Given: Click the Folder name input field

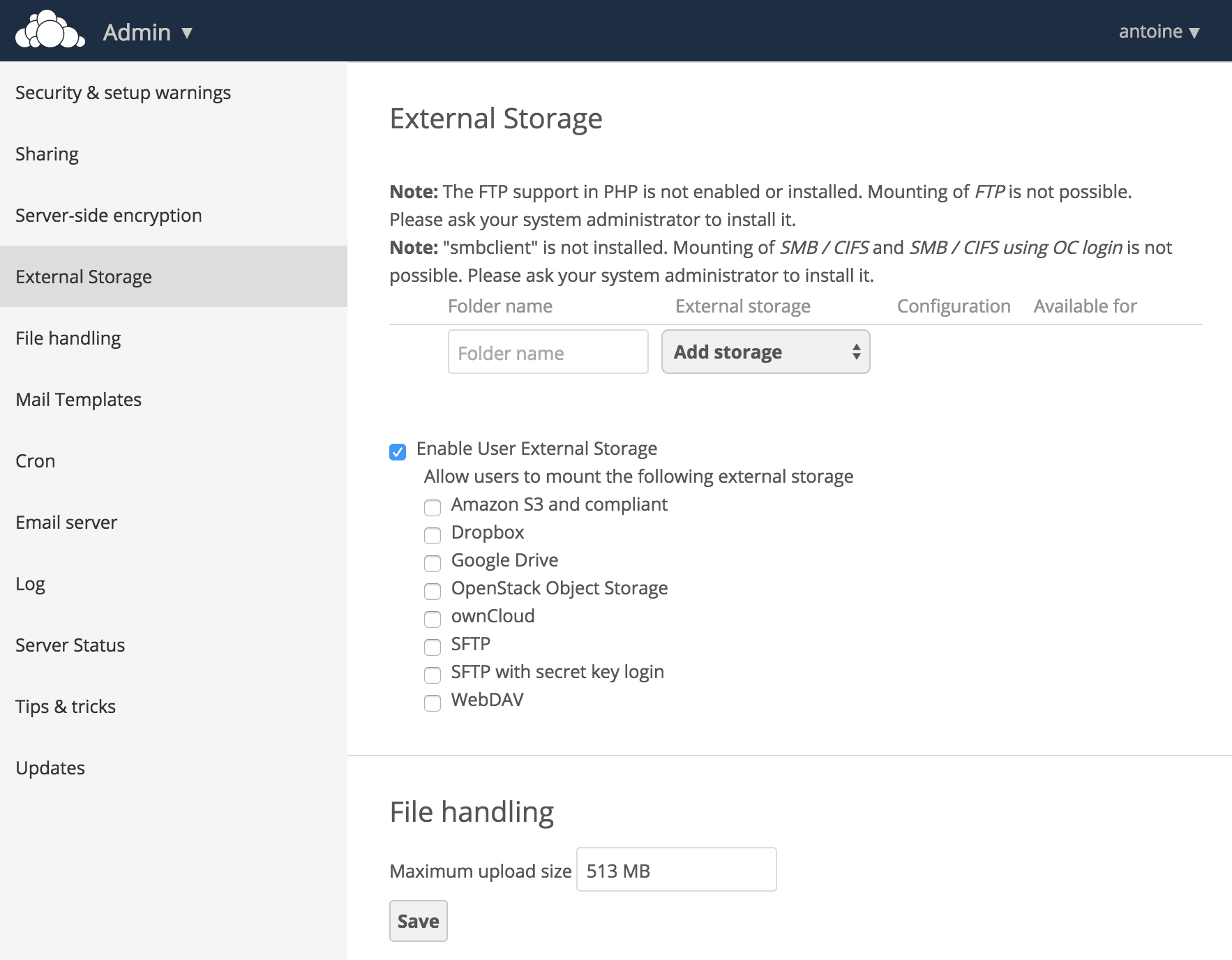Looking at the screenshot, I should (548, 352).
